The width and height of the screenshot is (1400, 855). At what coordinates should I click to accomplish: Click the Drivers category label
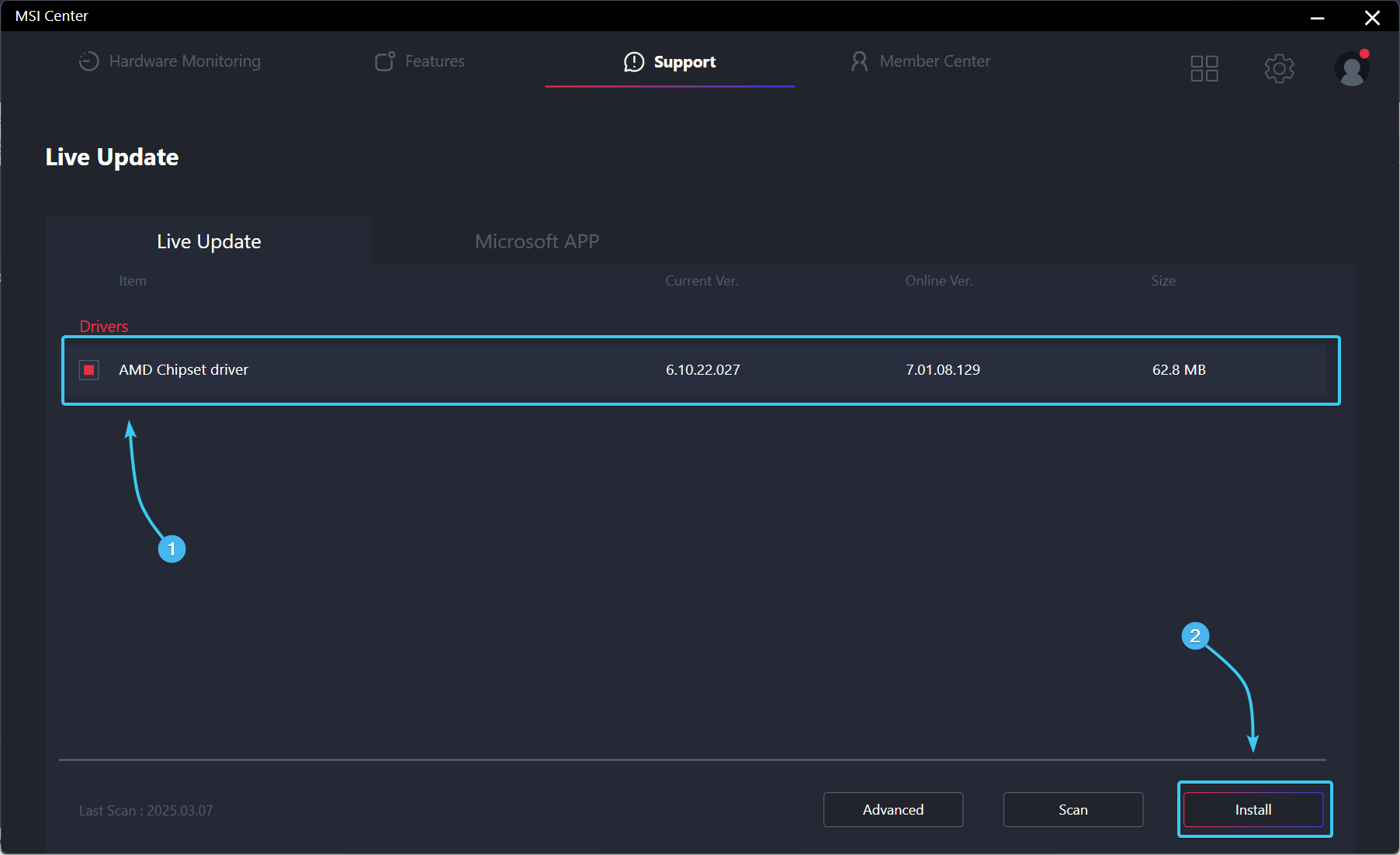click(x=104, y=327)
